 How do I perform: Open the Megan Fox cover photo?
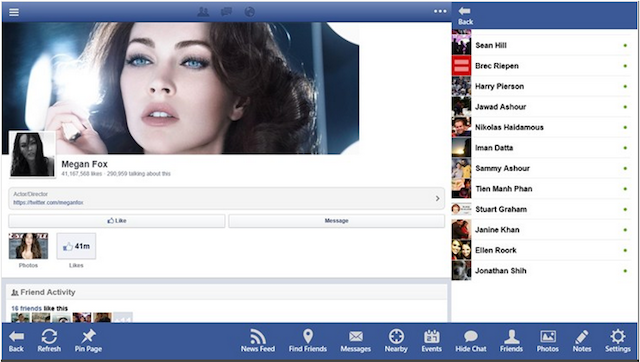coord(180,88)
